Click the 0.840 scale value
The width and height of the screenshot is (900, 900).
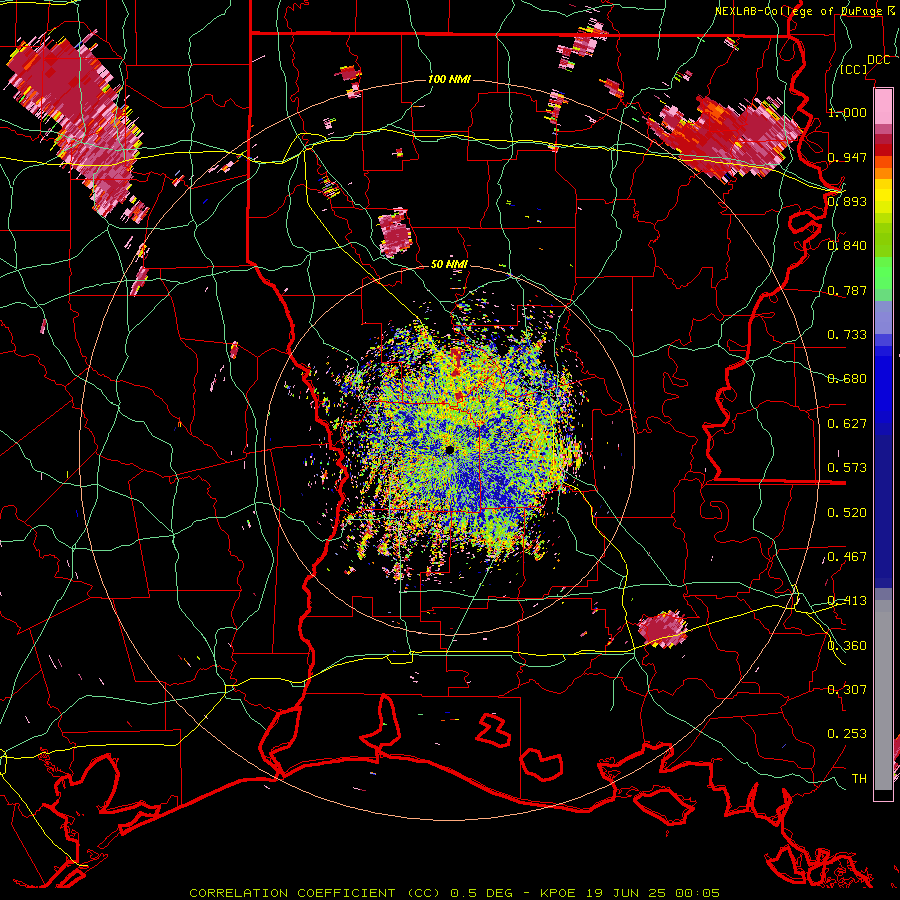(x=847, y=246)
